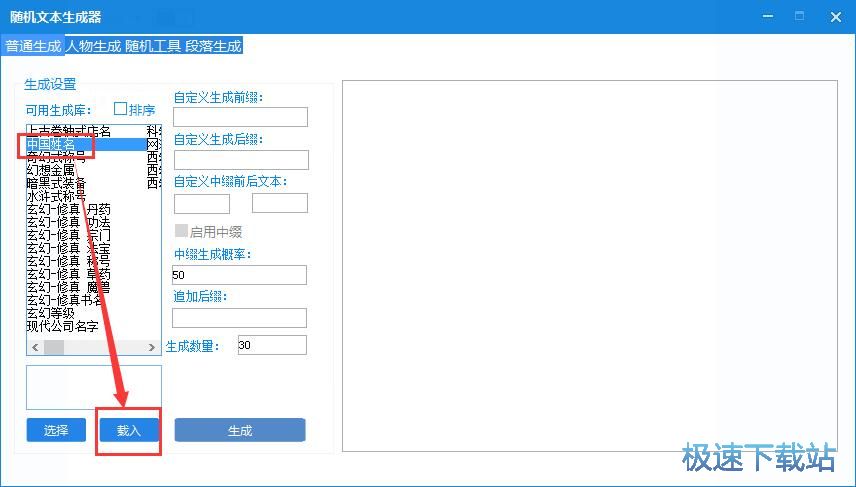Toggle the 启用中缀 checkbox
Screen dimensions: 856x487
[x=181, y=230]
